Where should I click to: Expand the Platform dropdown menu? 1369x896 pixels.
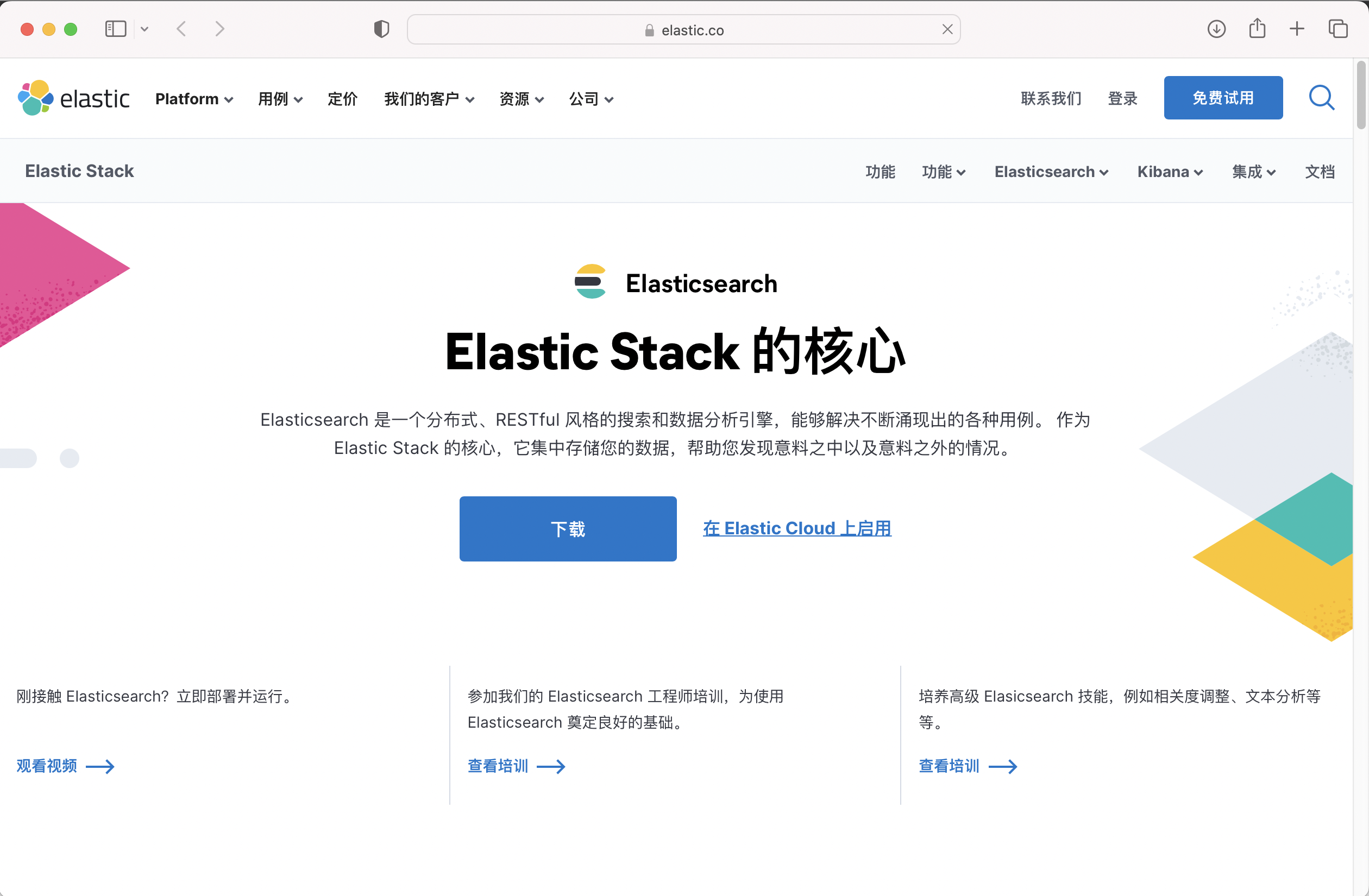tap(194, 99)
